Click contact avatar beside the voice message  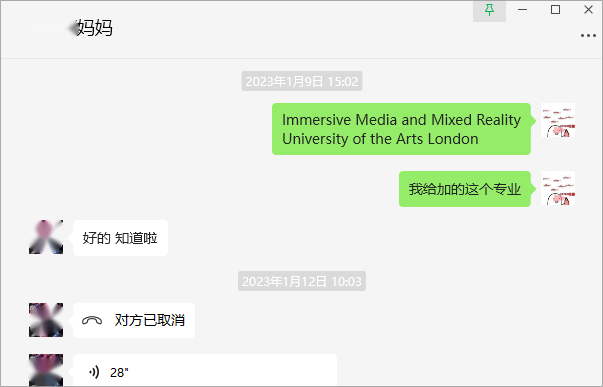(x=46, y=370)
